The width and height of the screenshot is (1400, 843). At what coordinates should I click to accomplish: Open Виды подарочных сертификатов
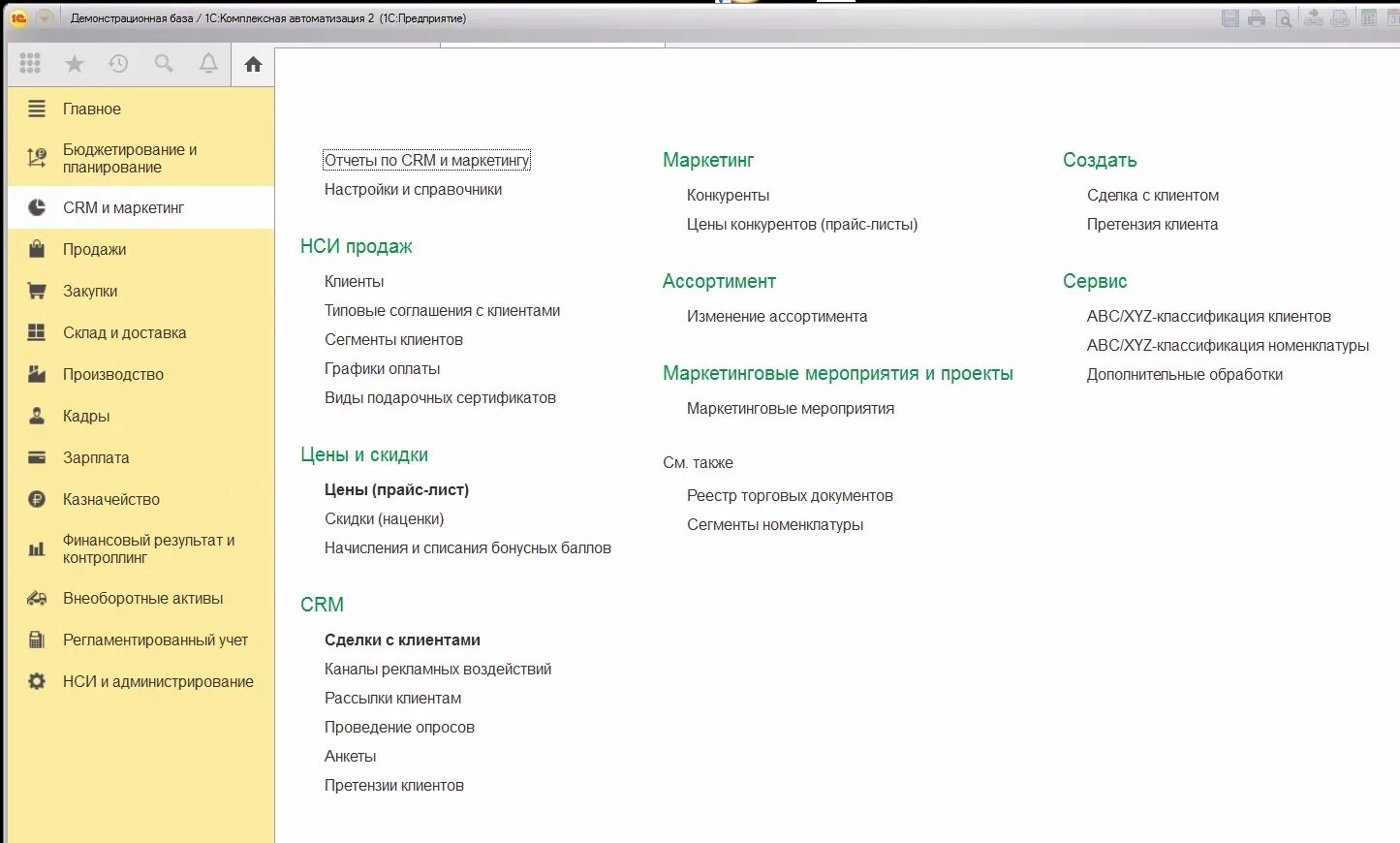(440, 397)
